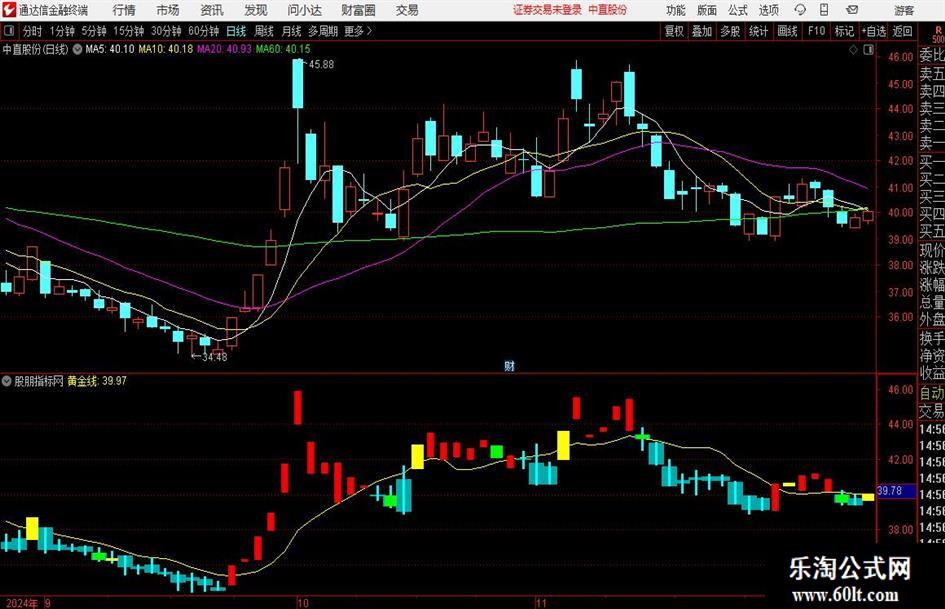945x609 pixels.
Task: Click the 标记 mark toolbar button
Action: [844, 31]
